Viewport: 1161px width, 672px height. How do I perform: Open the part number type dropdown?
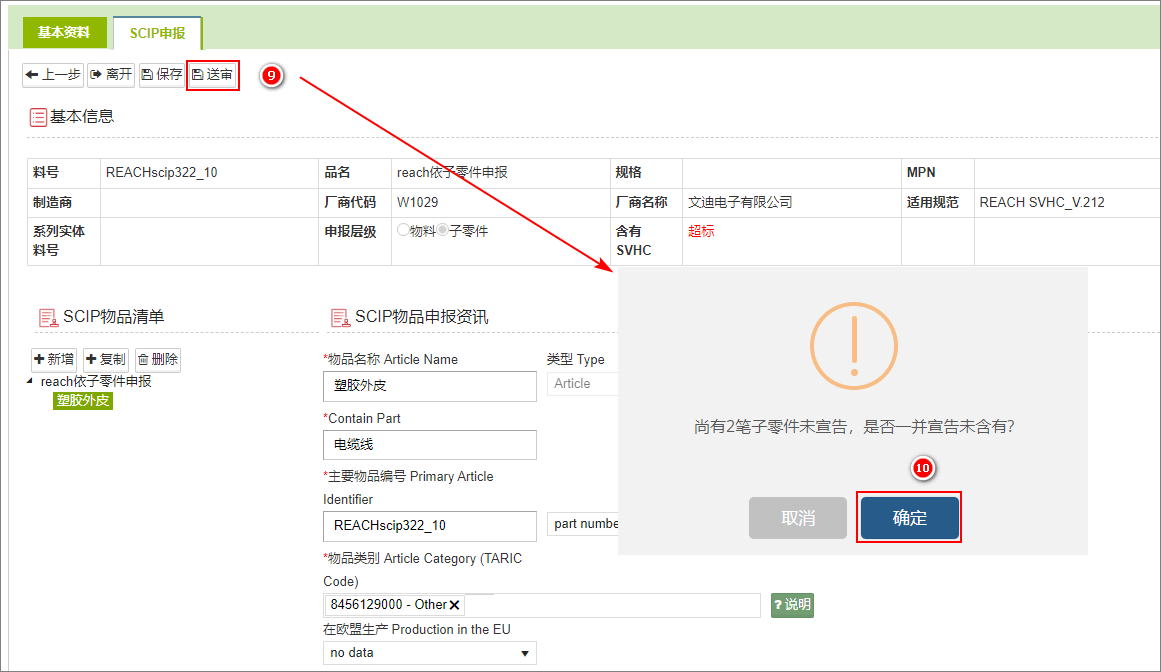(x=583, y=523)
